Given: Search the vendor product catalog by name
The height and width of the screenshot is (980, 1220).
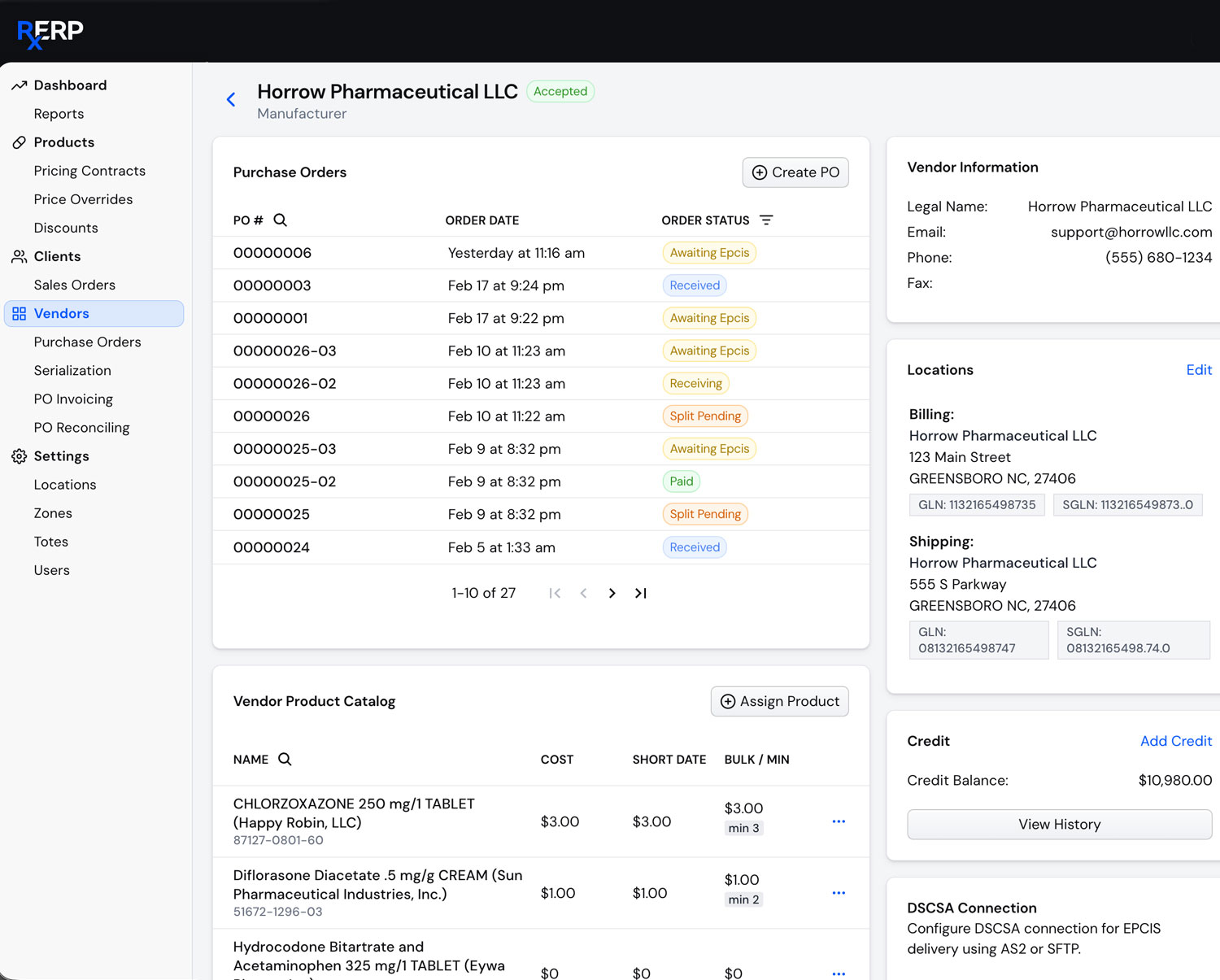Looking at the screenshot, I should point(285,760).
